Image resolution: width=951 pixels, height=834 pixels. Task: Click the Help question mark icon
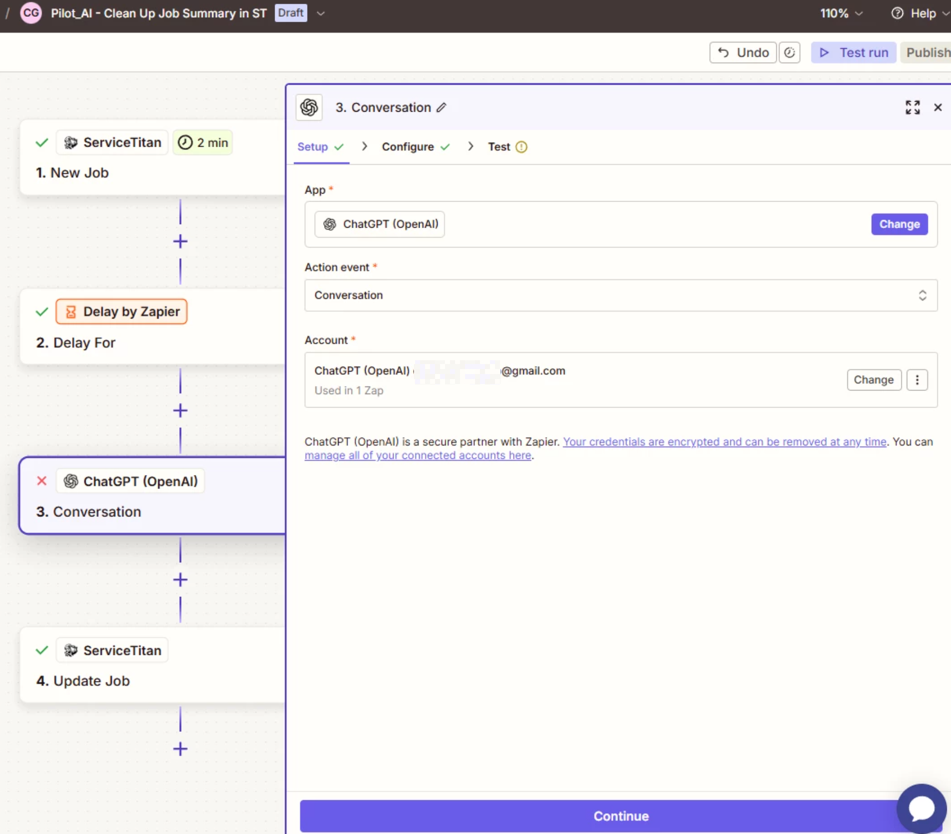pos(897,13)
